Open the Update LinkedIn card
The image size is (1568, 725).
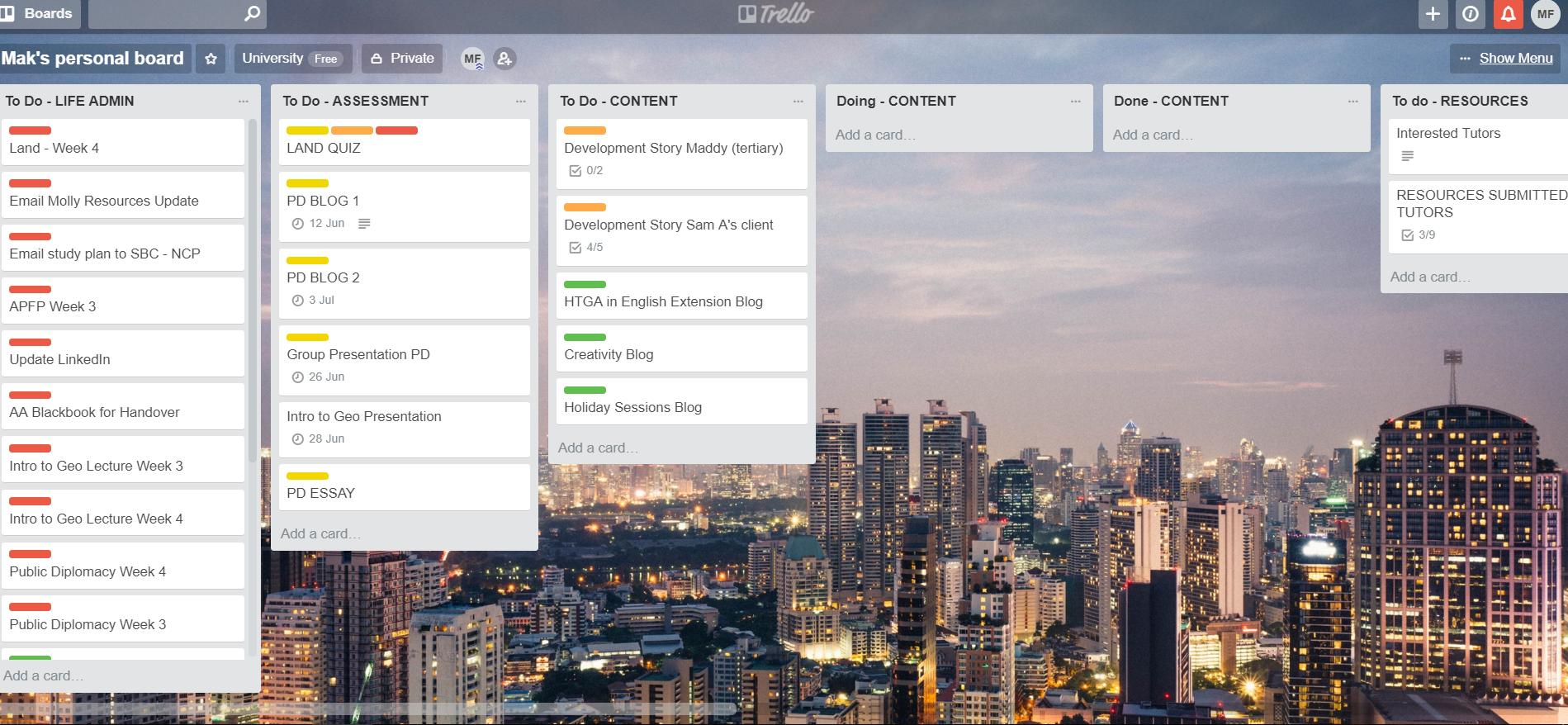pos(123,353)
